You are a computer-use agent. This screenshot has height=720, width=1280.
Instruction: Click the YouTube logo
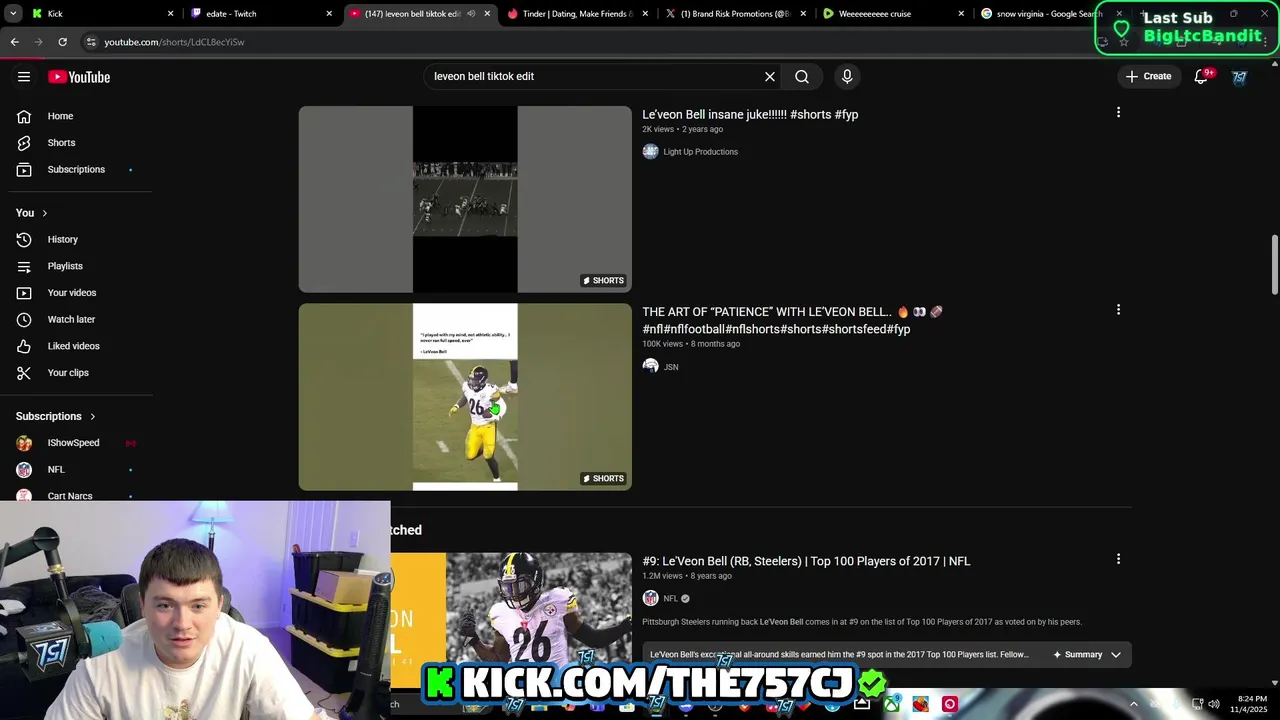pos(79,77)
